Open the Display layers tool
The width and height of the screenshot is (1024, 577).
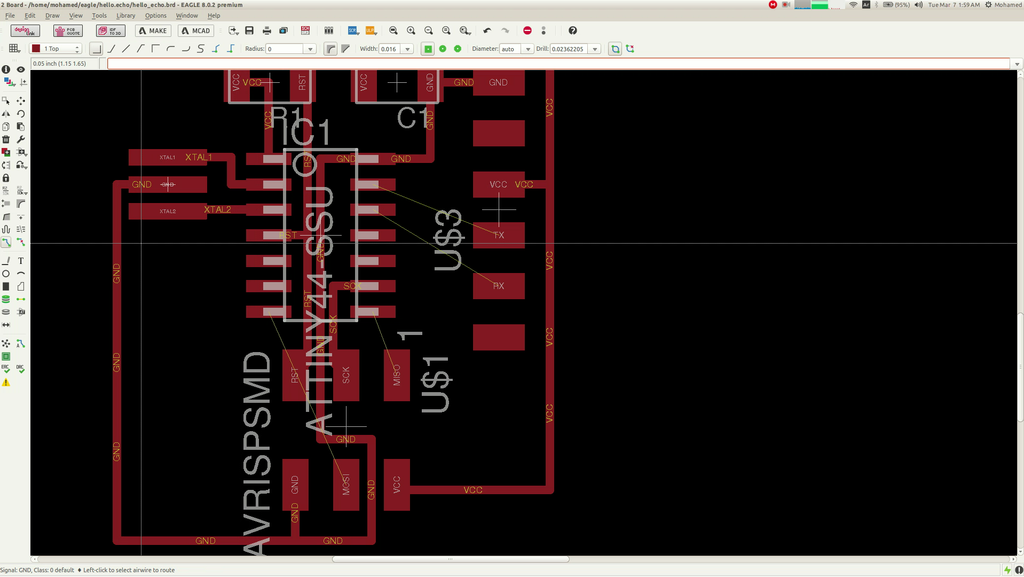(x=8, y=82)
